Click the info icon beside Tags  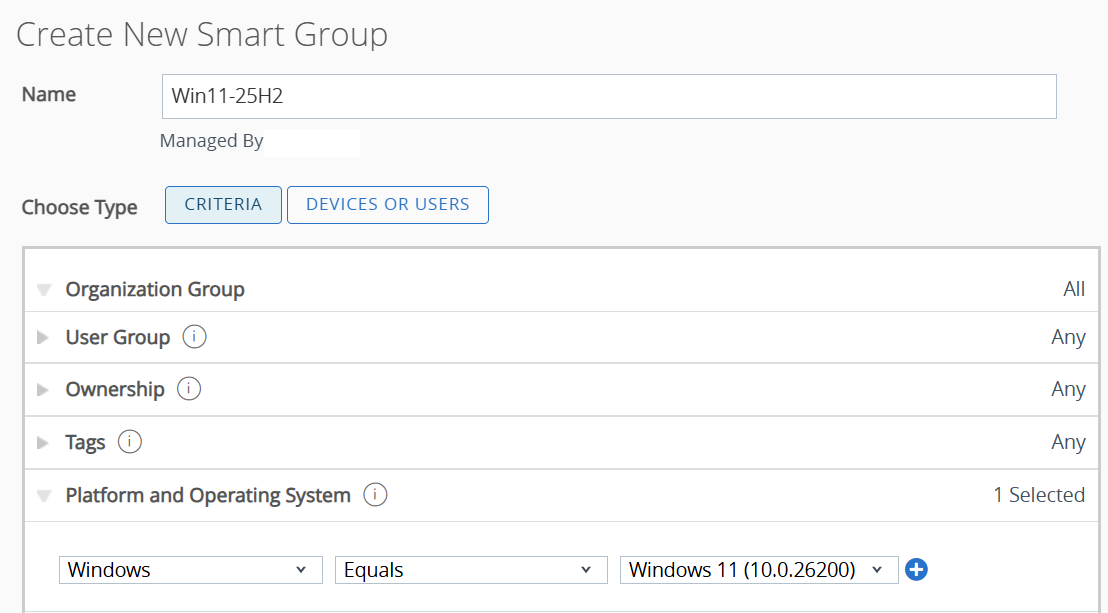pyautogui.click(x=130, y=441)
